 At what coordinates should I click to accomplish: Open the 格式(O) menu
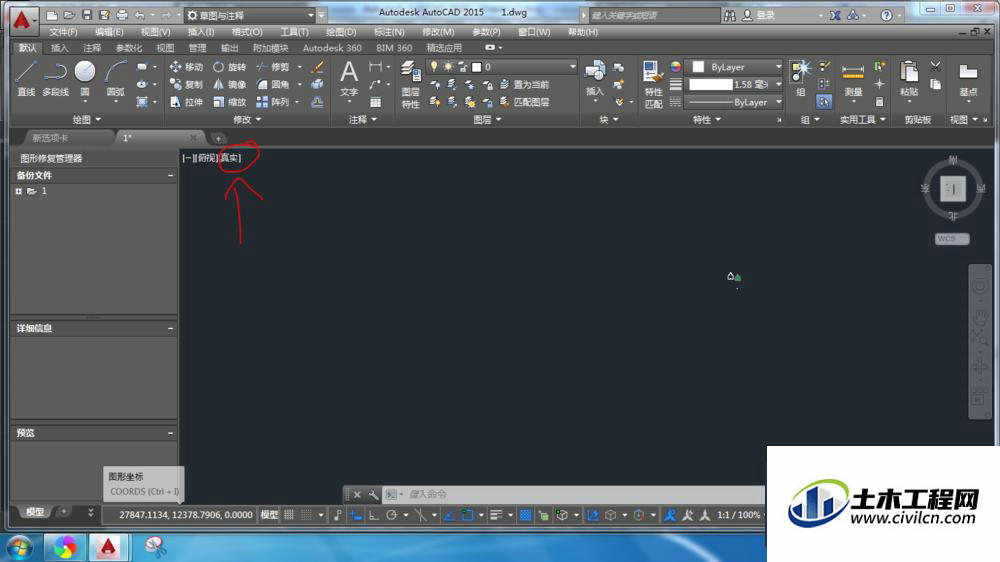(x=247, y=32)
